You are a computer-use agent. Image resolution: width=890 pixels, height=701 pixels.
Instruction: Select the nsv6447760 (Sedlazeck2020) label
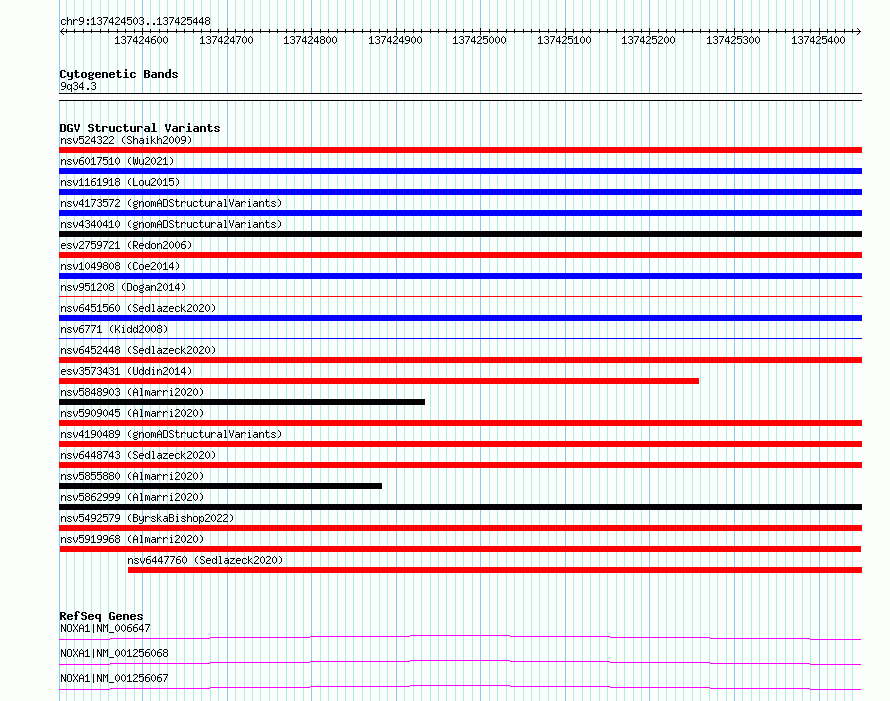205,560
